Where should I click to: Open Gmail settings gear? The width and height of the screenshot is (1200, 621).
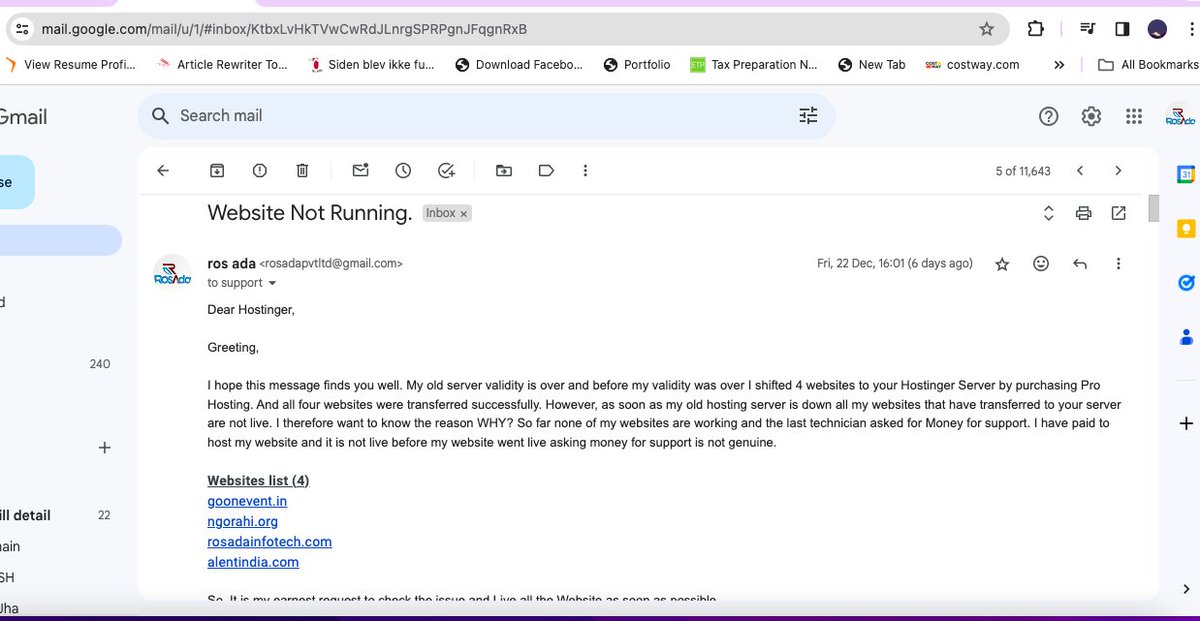click(x=1091, y=116)
